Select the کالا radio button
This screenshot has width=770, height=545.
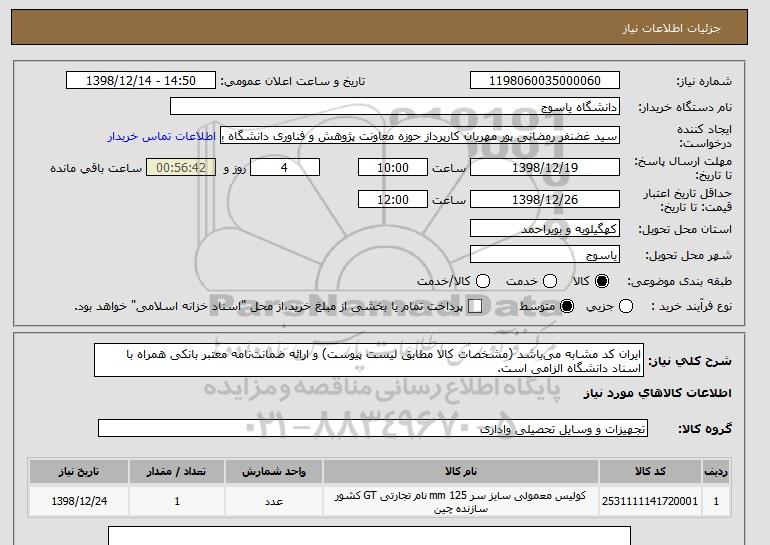click(602, 281)
